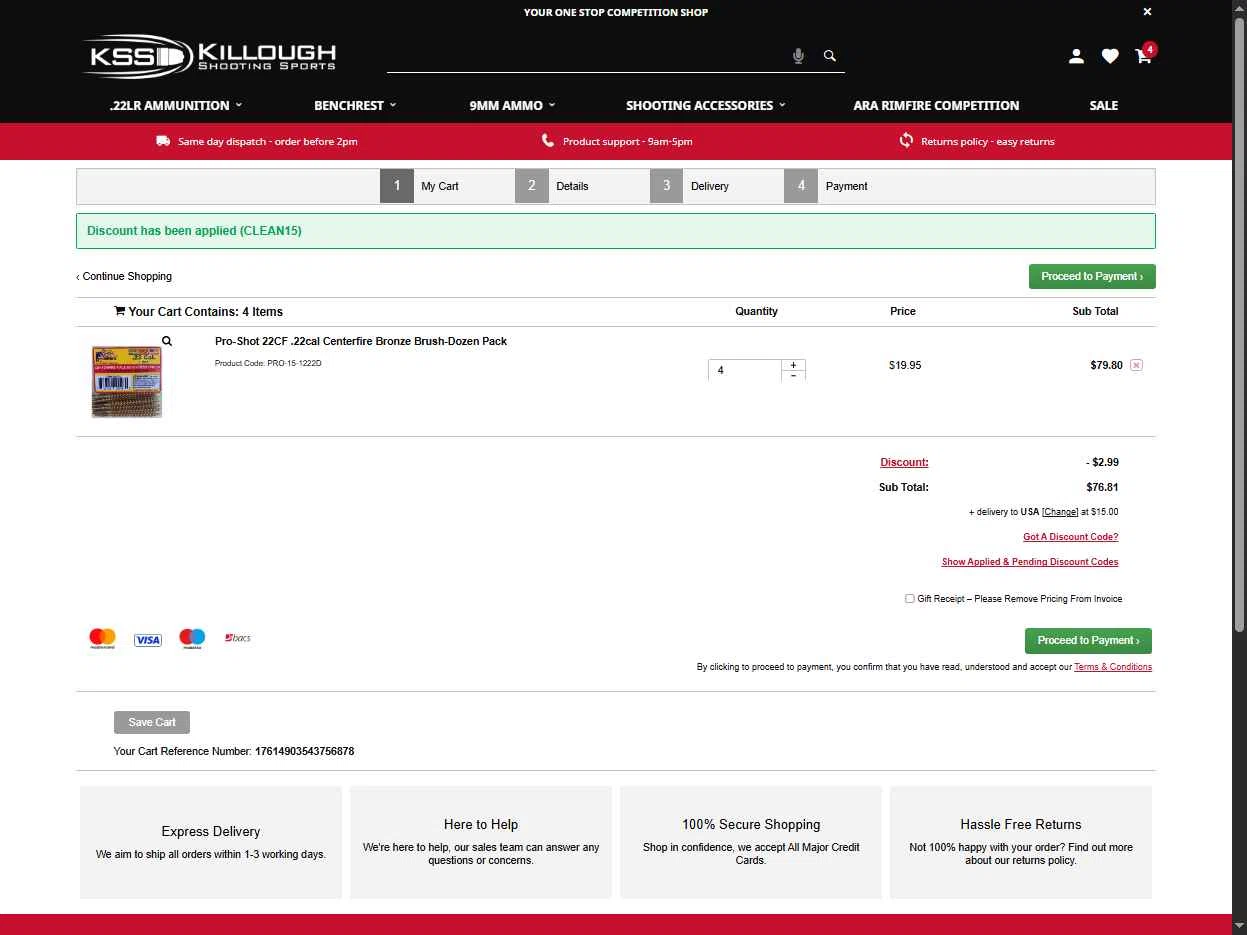1247x935 pixels.
Task: Click the upper Proceed to Payment button
Action: [x=1092, y=276]
